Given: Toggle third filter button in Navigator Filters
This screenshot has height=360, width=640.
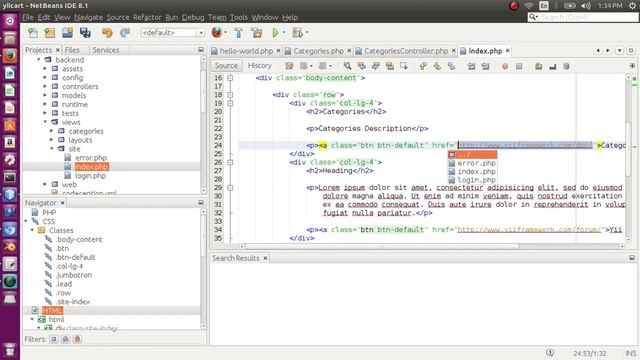Looking at the screenshot, I should (x=77, y=339).
